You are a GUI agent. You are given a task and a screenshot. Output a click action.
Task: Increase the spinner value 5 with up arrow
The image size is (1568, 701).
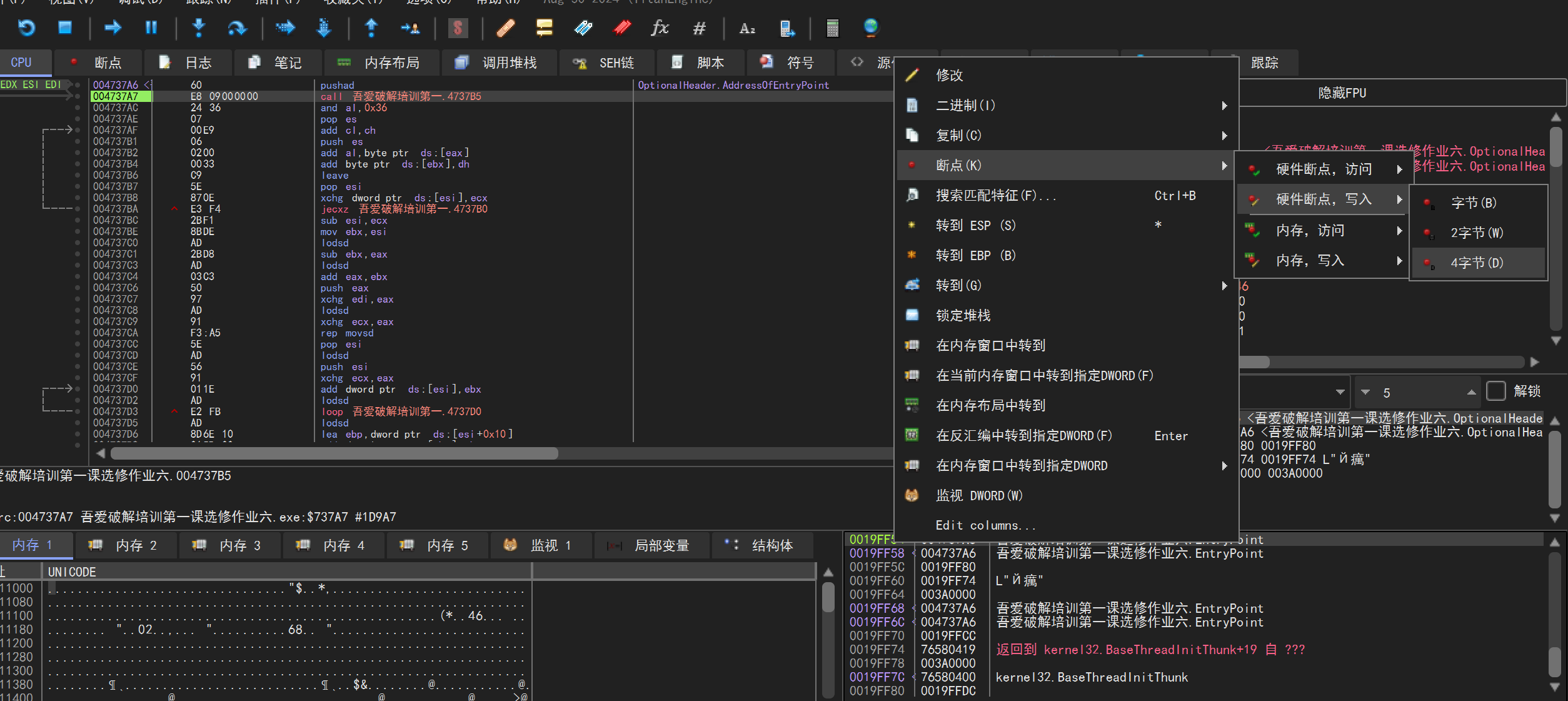[x=1471, y=392]
